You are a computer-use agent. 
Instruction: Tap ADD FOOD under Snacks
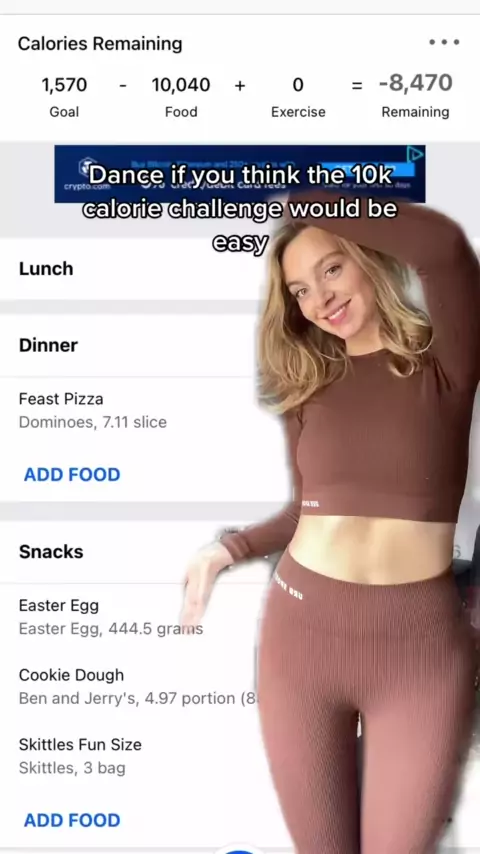72,820
